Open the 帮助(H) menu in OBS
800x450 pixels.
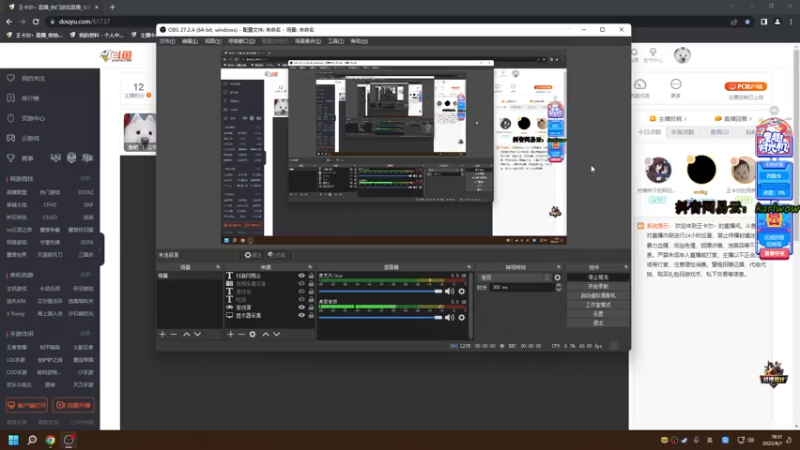pyautogui.click(x=359, y=41)
